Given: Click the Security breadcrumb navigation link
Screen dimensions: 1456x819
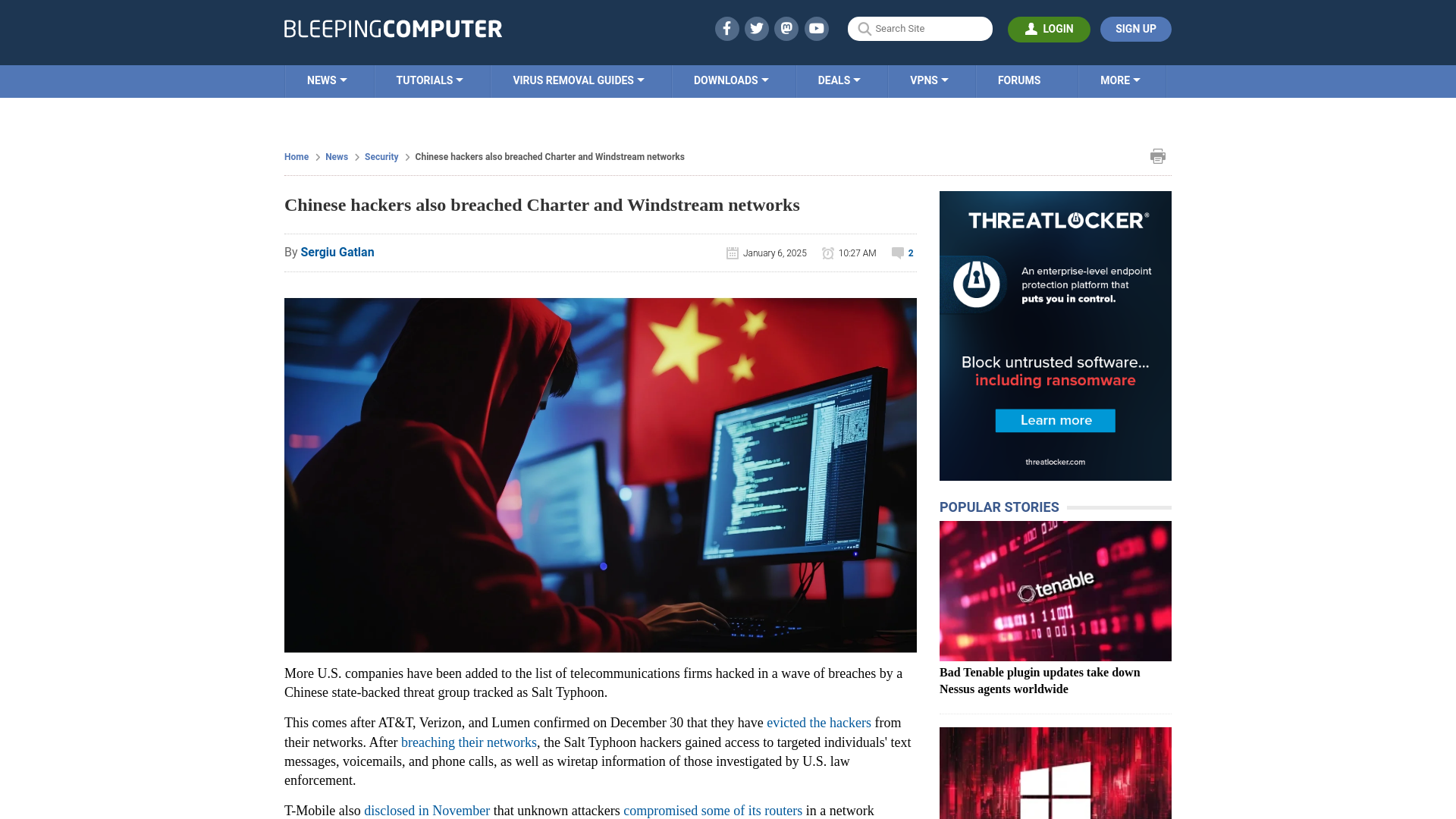Looking at the screenshot, I should (381, 157).
